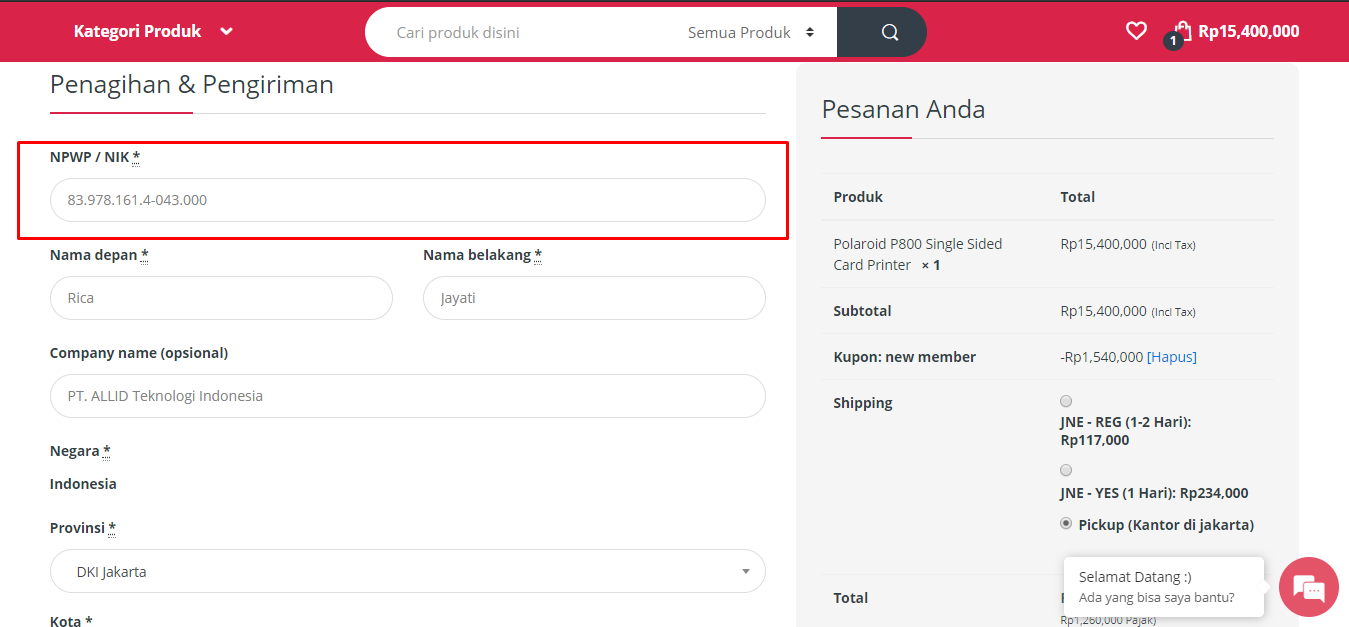Open the Provinsi DKI Jakarta dropdown

coord(408,571)
